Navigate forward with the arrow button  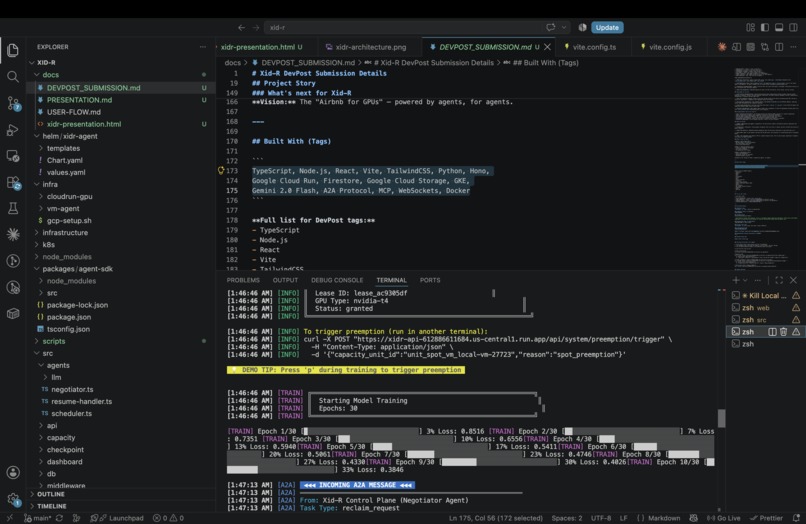click(255, 28)
